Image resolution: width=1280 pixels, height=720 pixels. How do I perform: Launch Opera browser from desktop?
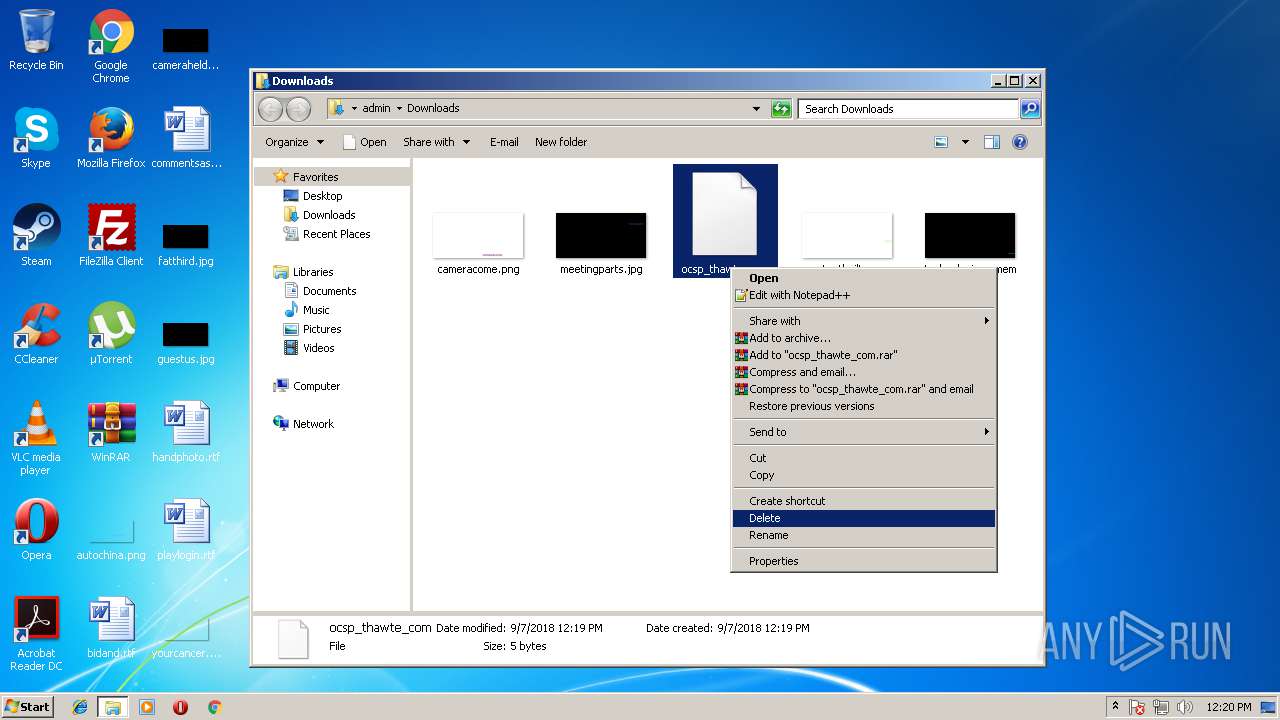36,530
